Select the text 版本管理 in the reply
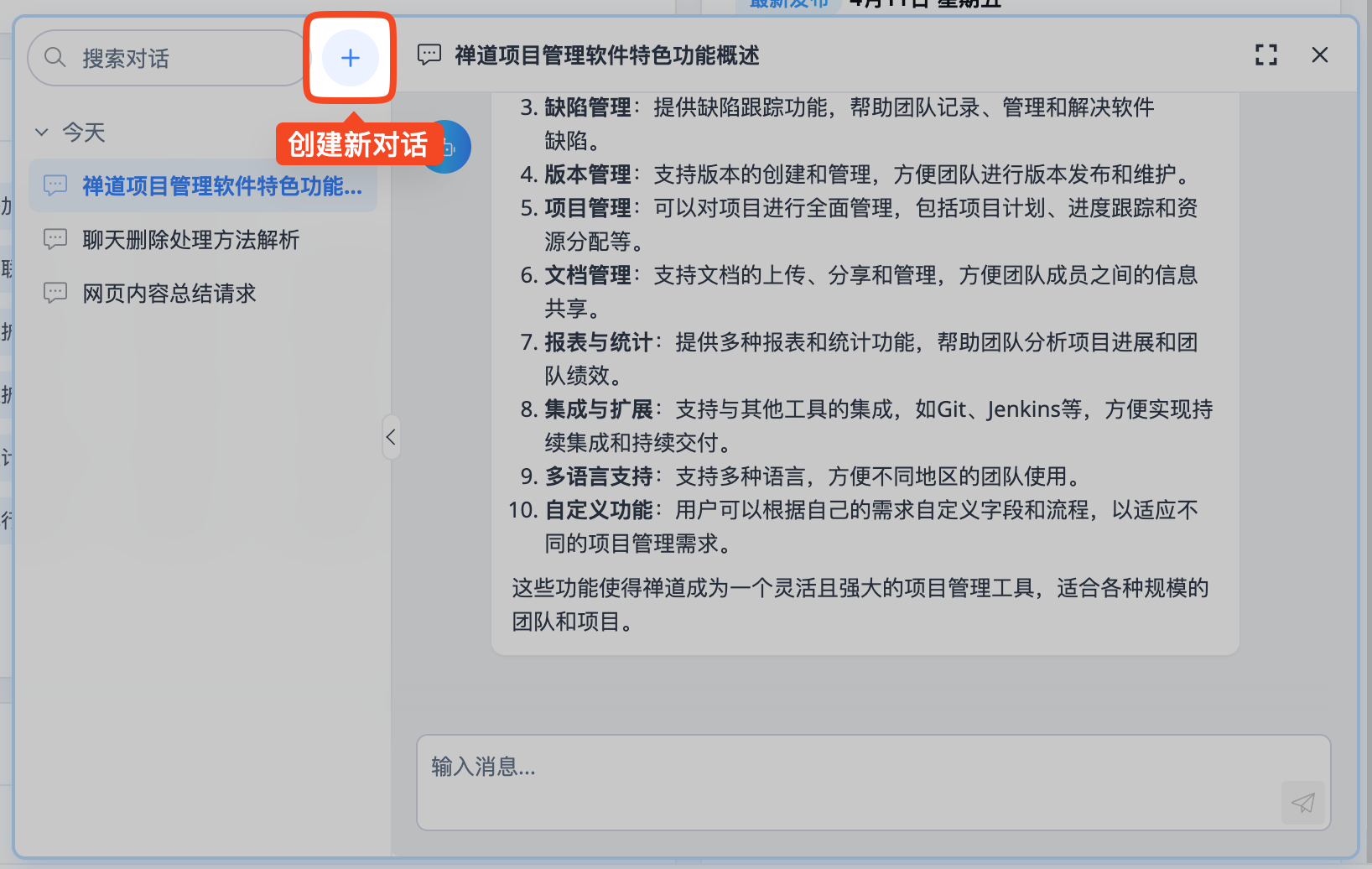The height and width of the screenshot is (869, 1372). pyautogui.click(x=588, y=174)
